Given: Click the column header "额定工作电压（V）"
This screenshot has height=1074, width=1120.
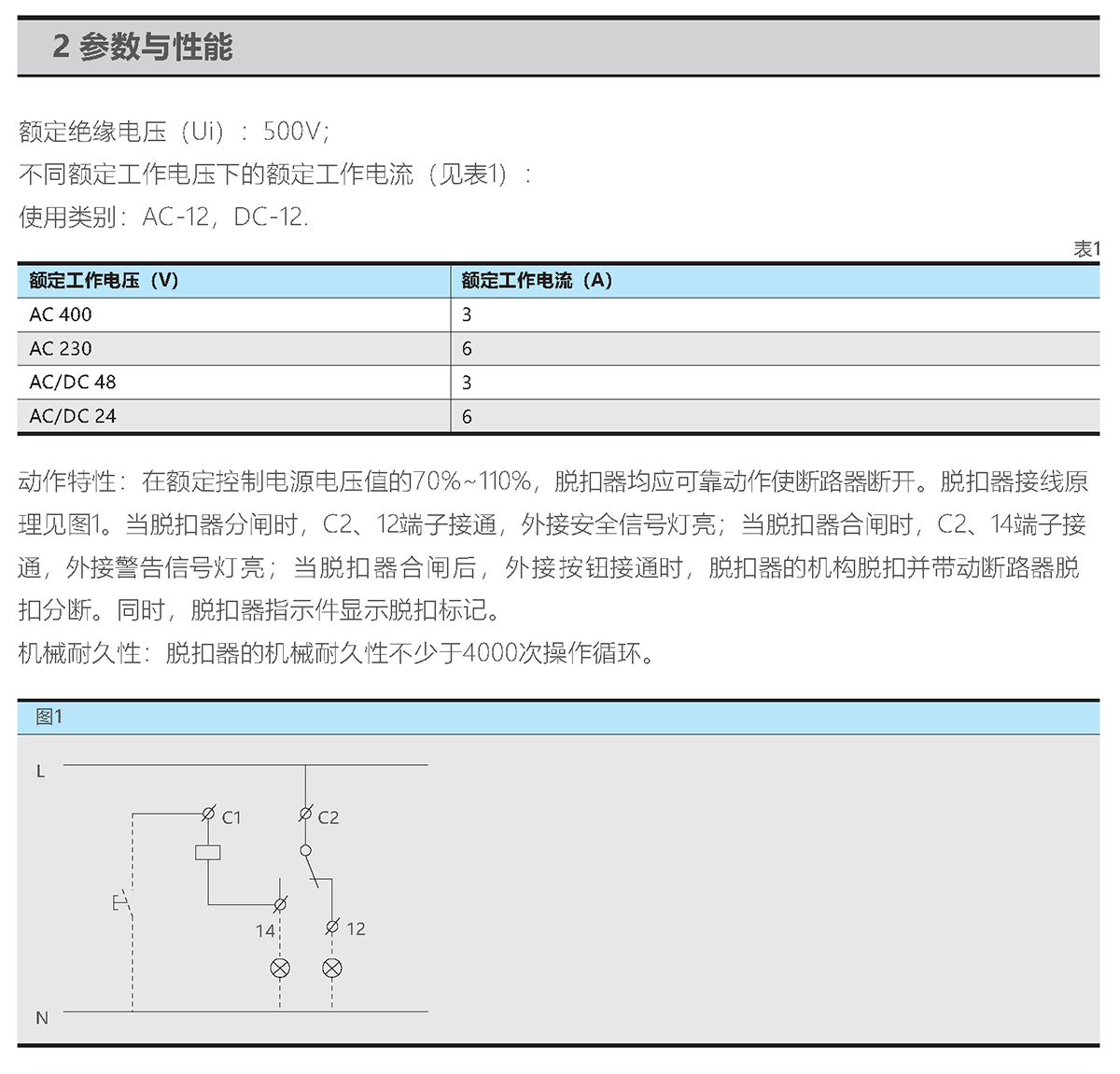Looking at the screenshot, I should coord(104,281).
